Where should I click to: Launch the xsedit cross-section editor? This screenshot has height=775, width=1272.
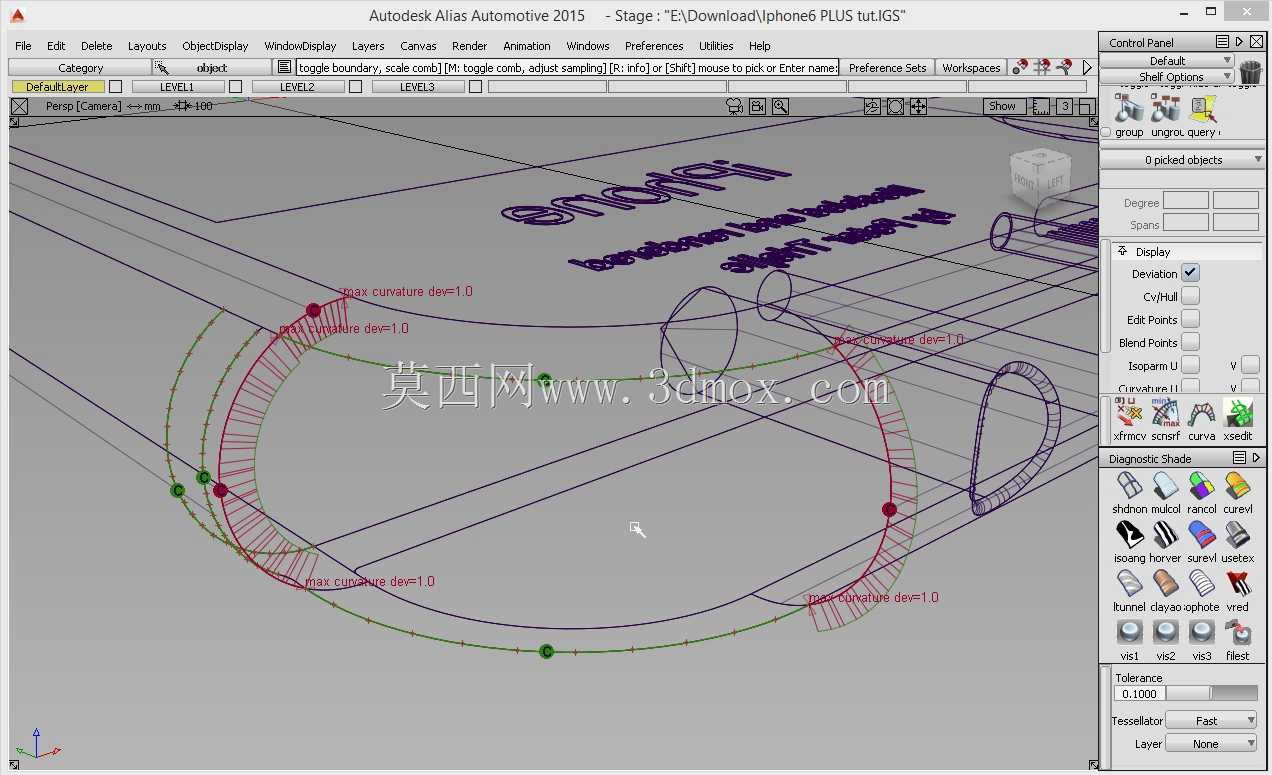[1238, 413]
